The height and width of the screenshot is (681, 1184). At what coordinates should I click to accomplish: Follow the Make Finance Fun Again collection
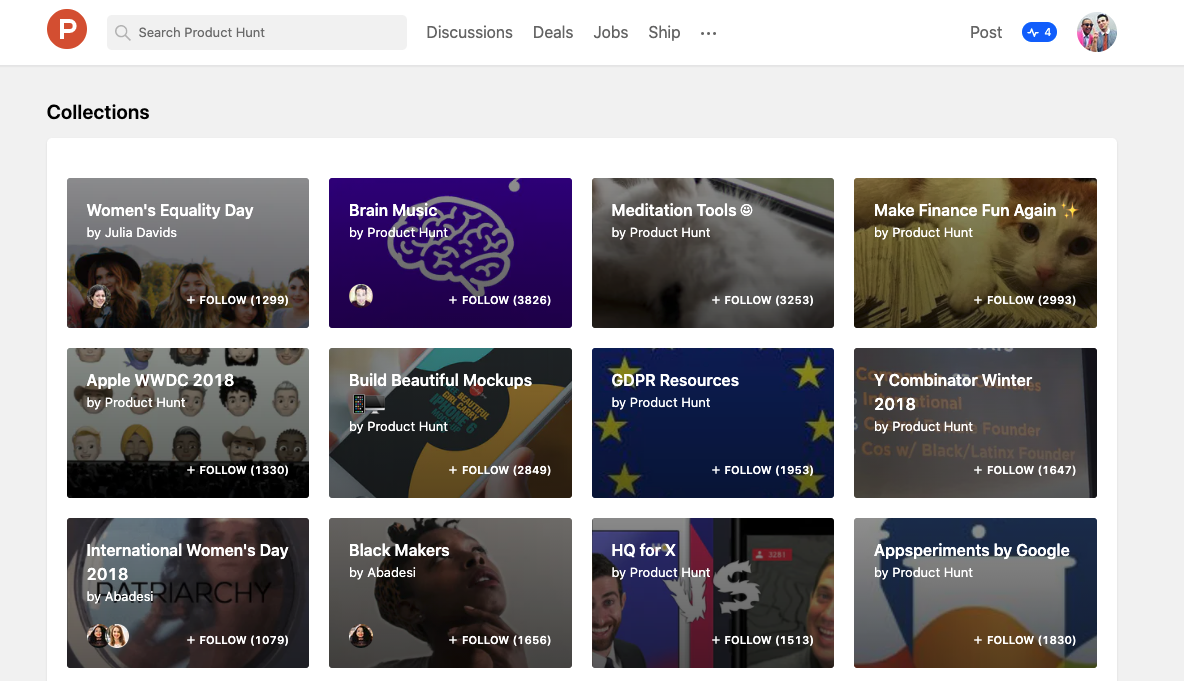click(x=1025, y=300)
